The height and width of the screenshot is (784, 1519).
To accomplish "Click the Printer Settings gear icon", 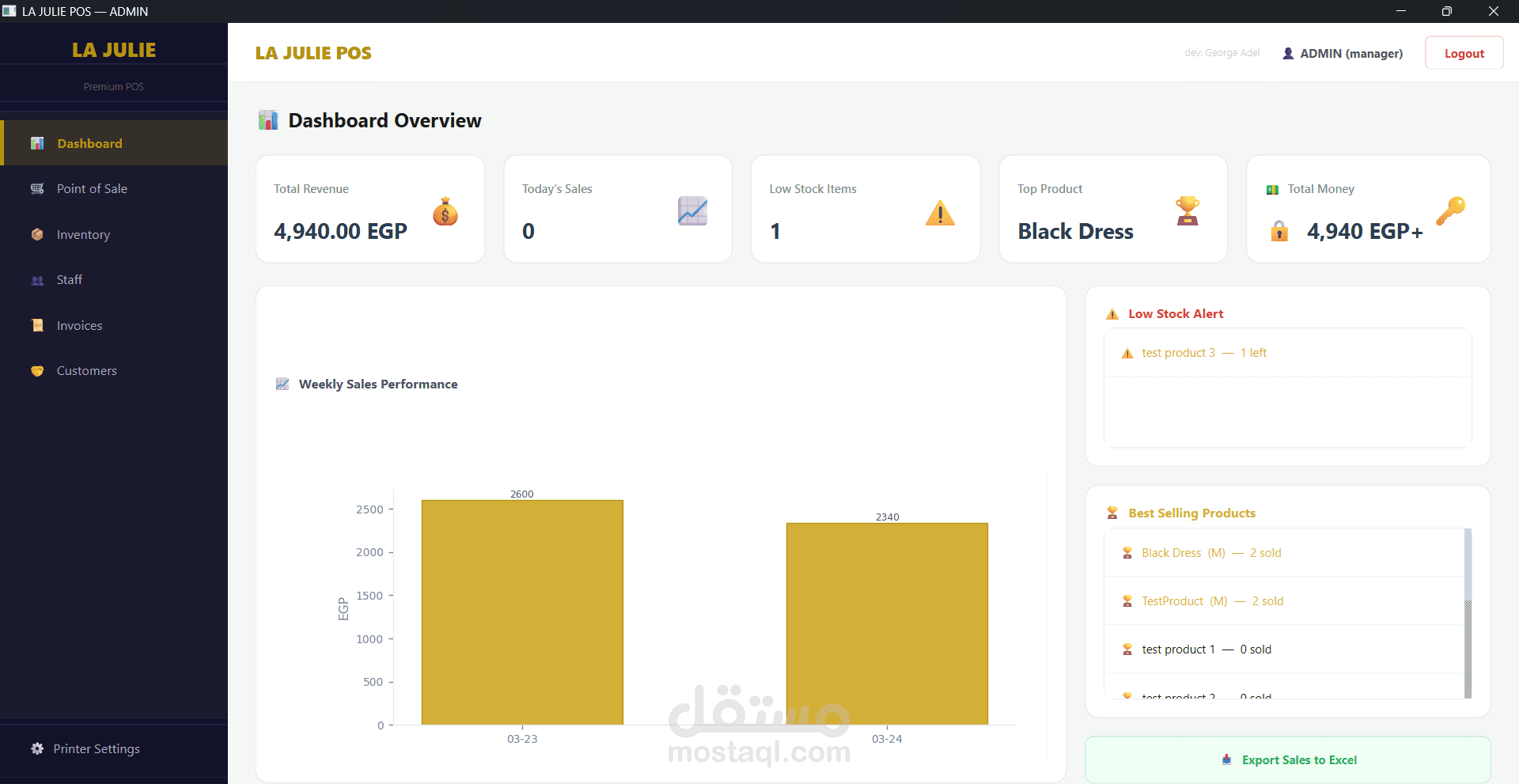I will pos(37,748).
